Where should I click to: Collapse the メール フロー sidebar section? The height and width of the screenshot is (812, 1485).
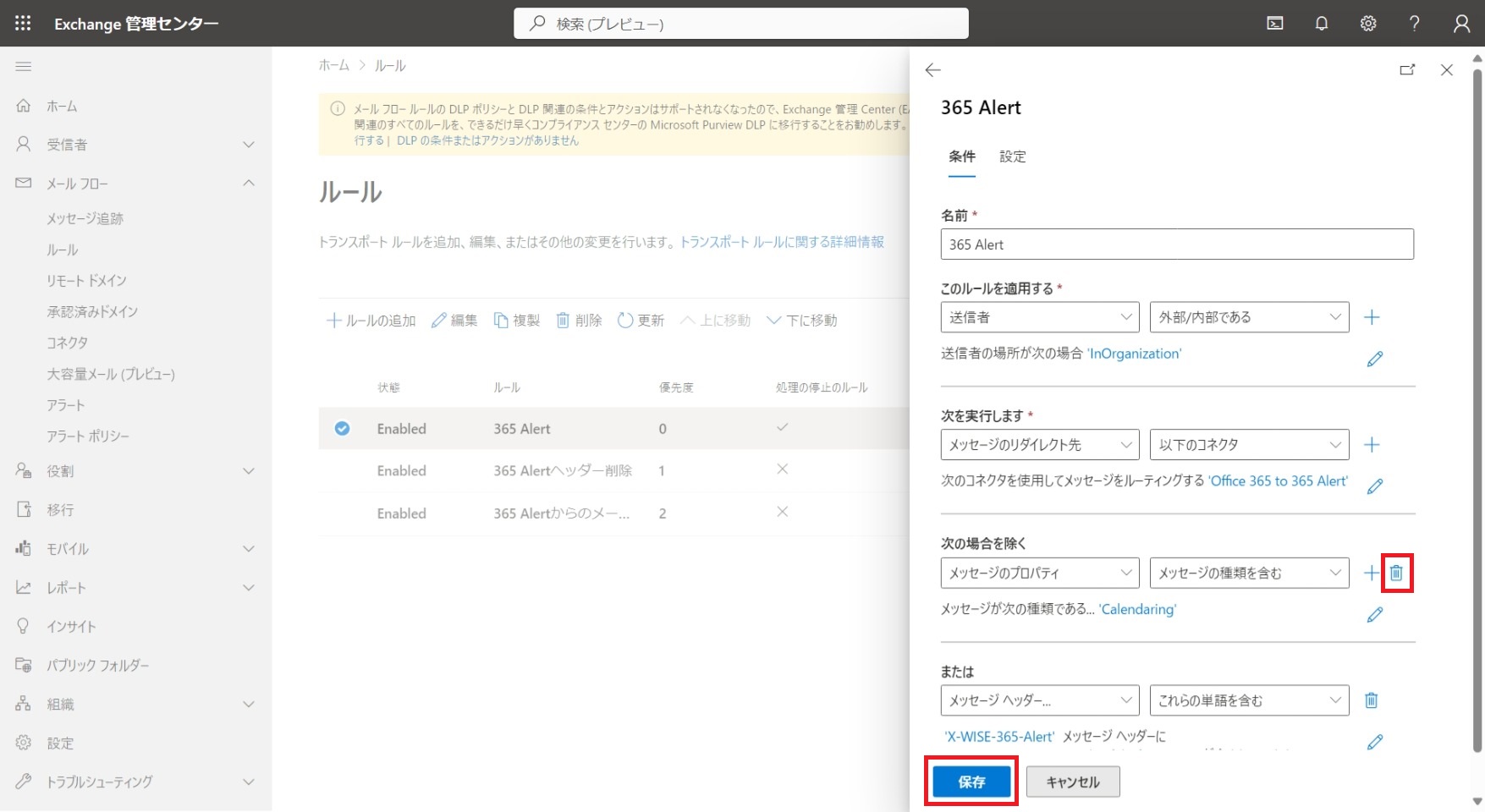coord(249,184)
